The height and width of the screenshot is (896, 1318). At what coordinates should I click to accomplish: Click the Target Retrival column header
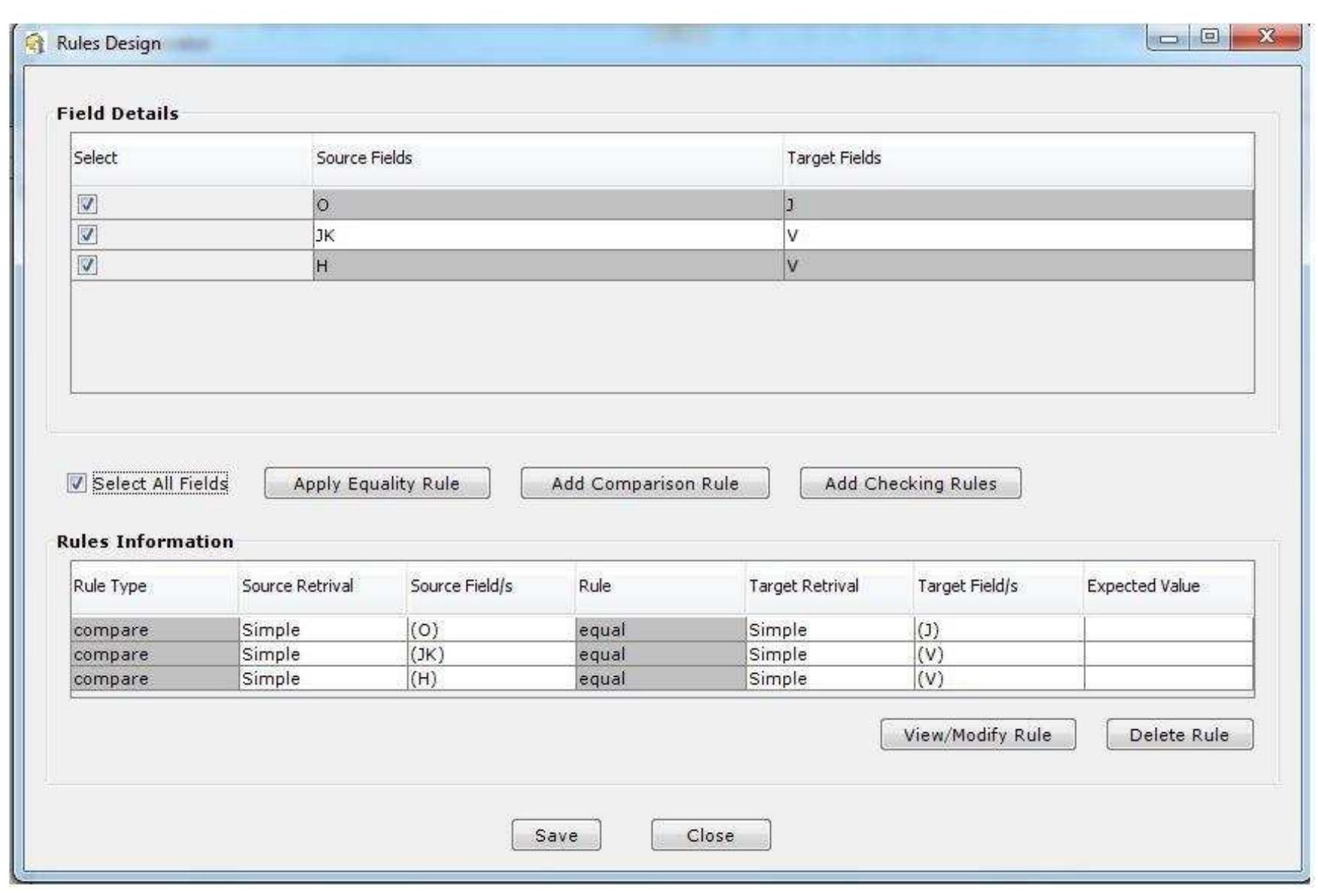(x=830, y=587)
